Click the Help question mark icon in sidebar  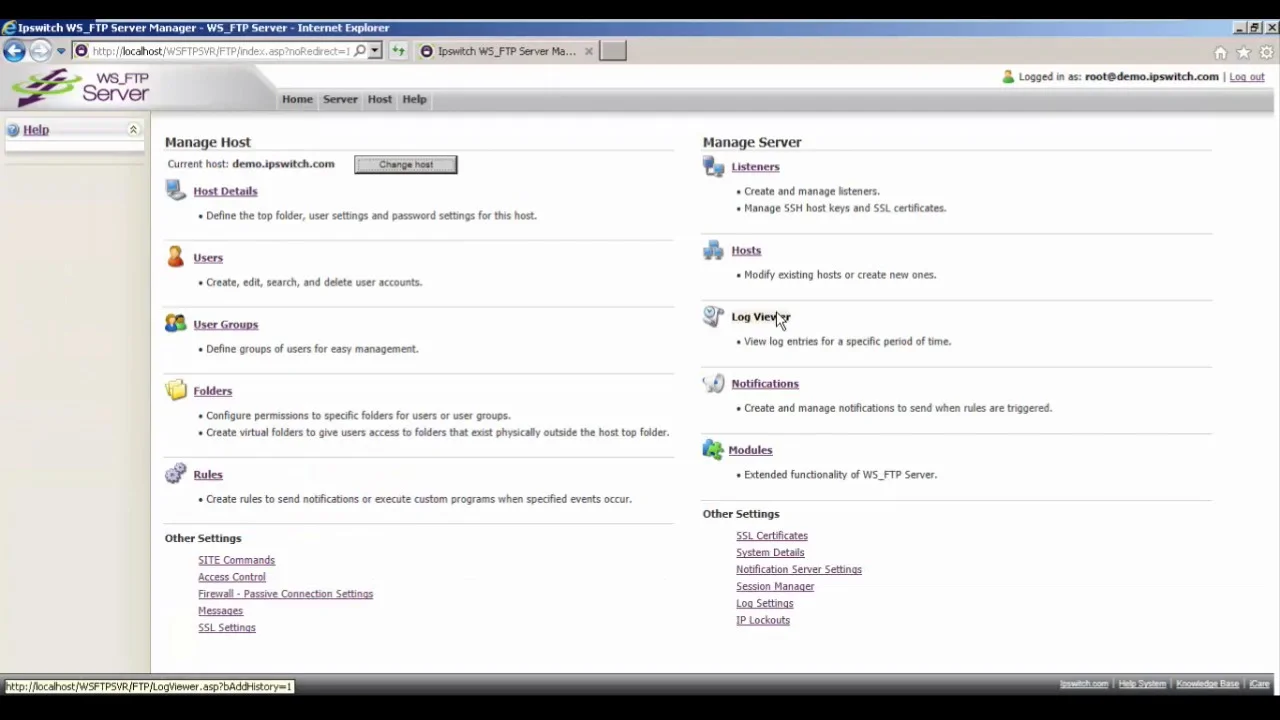coord(13,130)
